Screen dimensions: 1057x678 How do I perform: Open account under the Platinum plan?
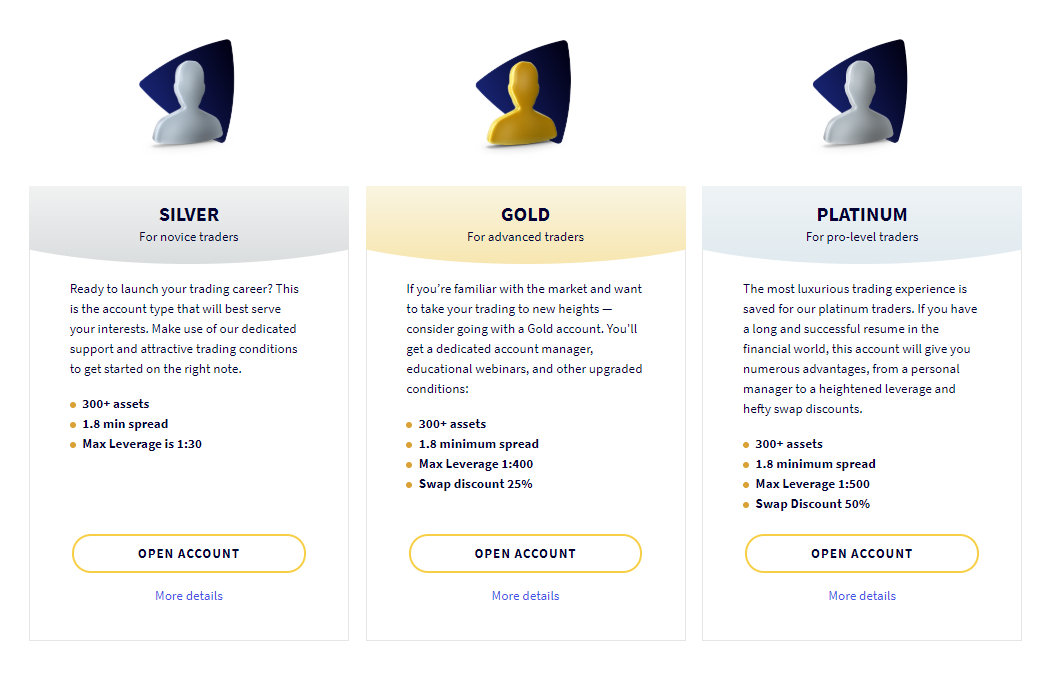click(862, 553)
